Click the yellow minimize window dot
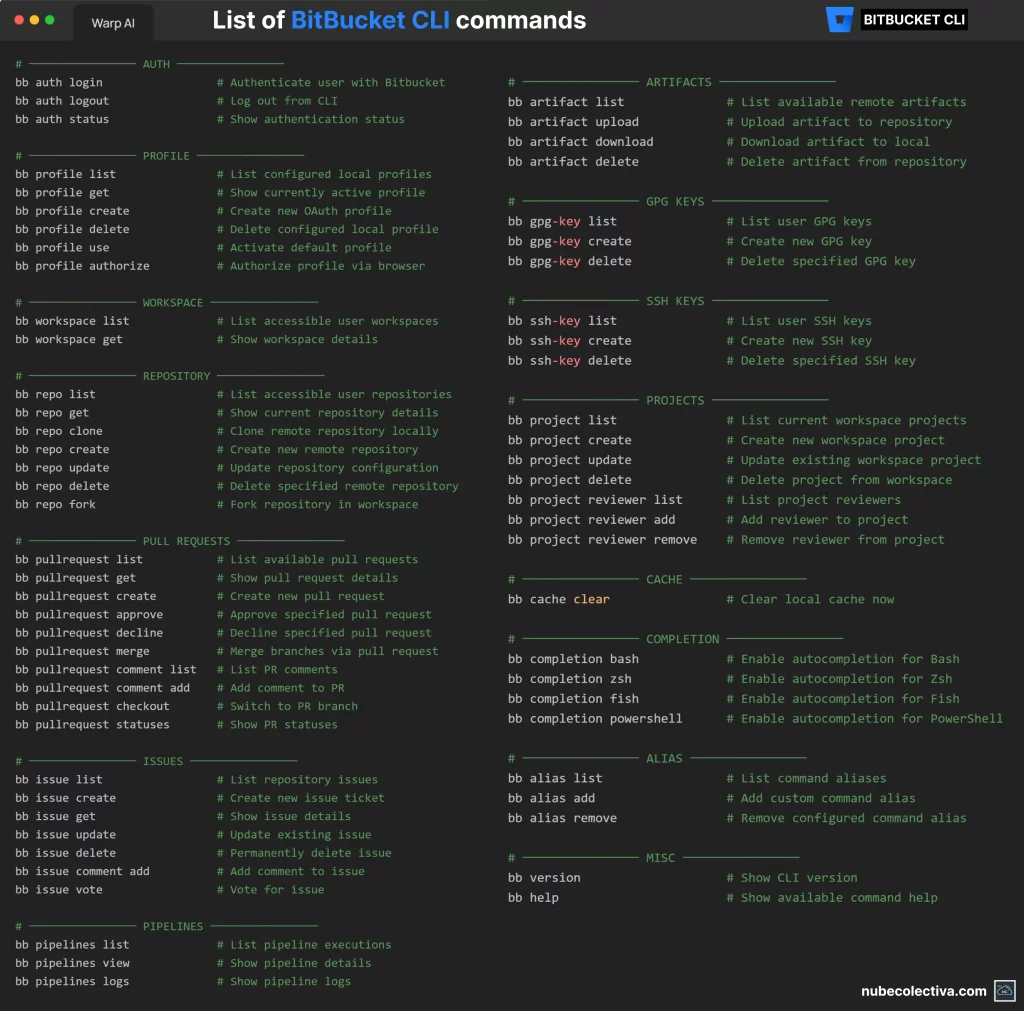 click(35, 20)
